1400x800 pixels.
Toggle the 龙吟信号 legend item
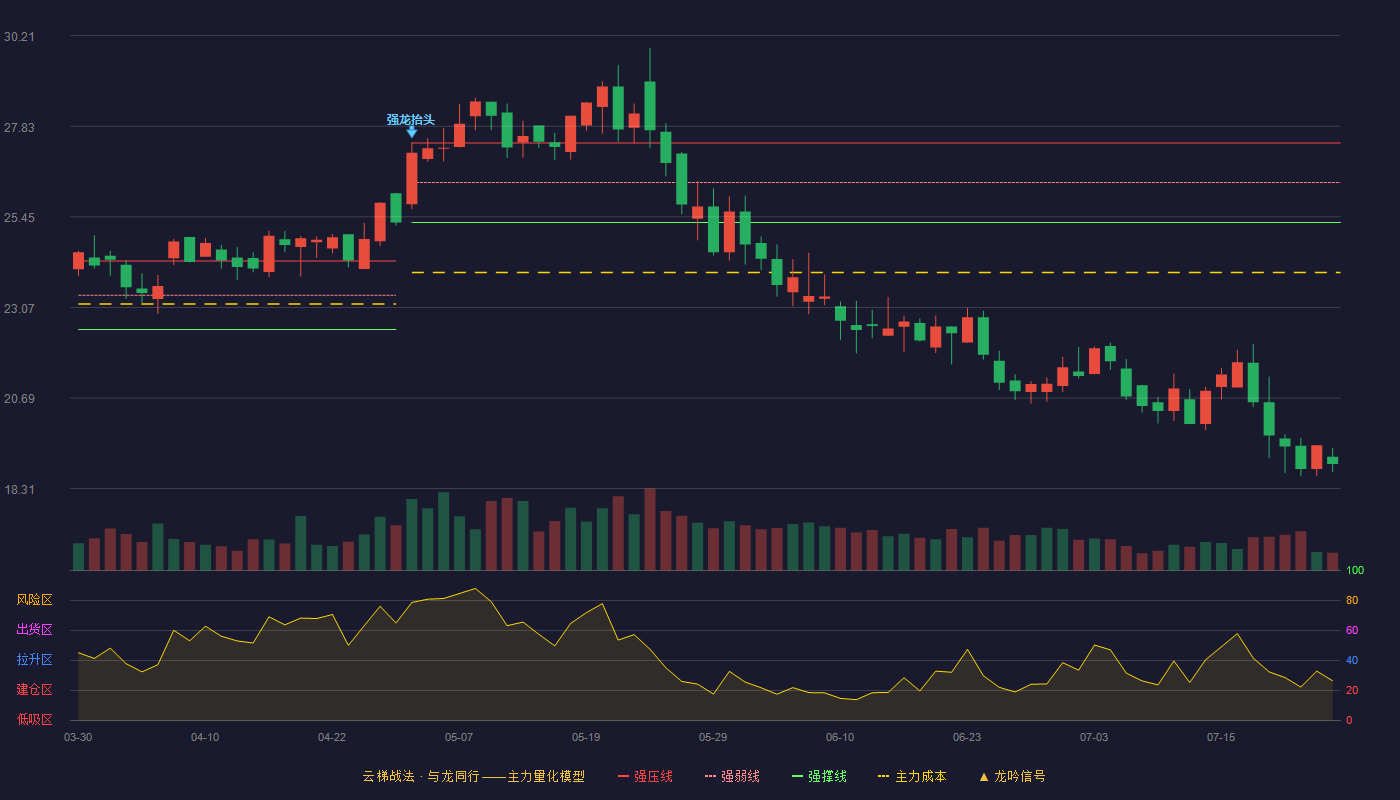[x=1012, y=776]
